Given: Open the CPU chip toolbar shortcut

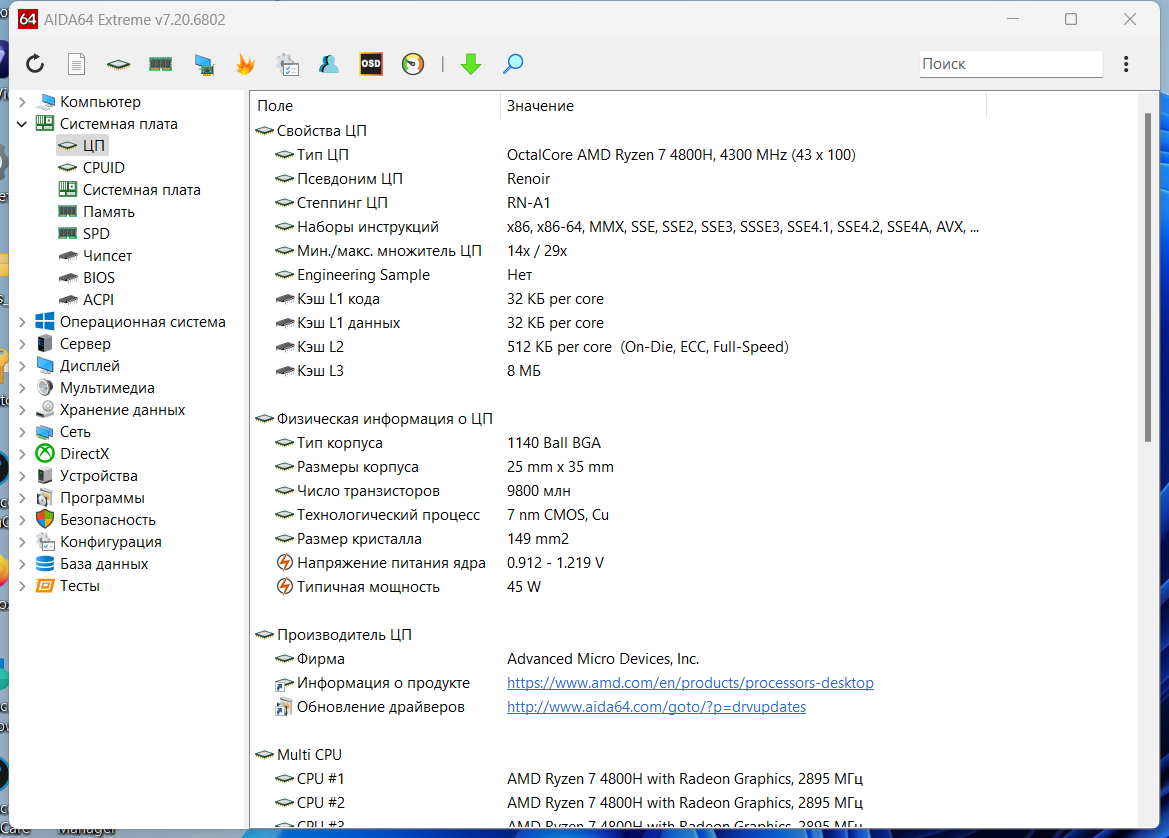Looking at the screenshot, I should click(x=118, y=65).
